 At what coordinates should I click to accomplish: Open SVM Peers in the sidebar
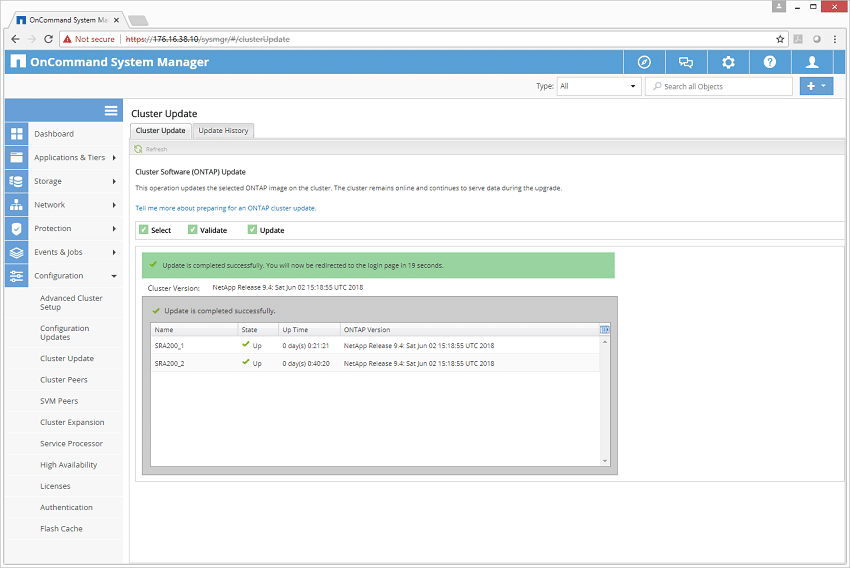[59, 401]
